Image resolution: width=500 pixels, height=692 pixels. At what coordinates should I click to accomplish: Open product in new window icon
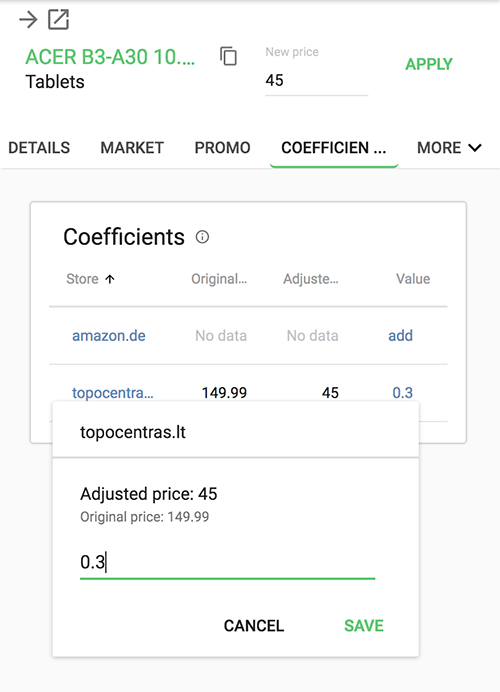pos(59,20)
